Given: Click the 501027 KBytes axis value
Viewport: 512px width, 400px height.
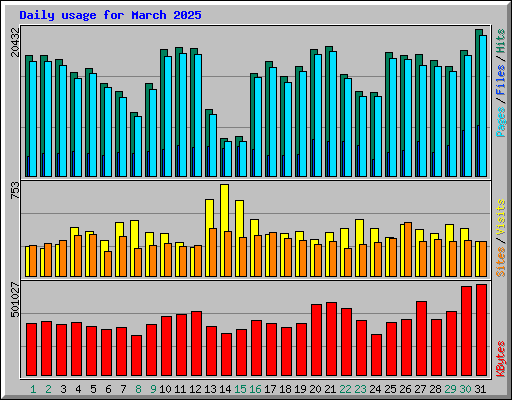Looking at the screenshot, I should pyautogui.click(x=15, y=300).
